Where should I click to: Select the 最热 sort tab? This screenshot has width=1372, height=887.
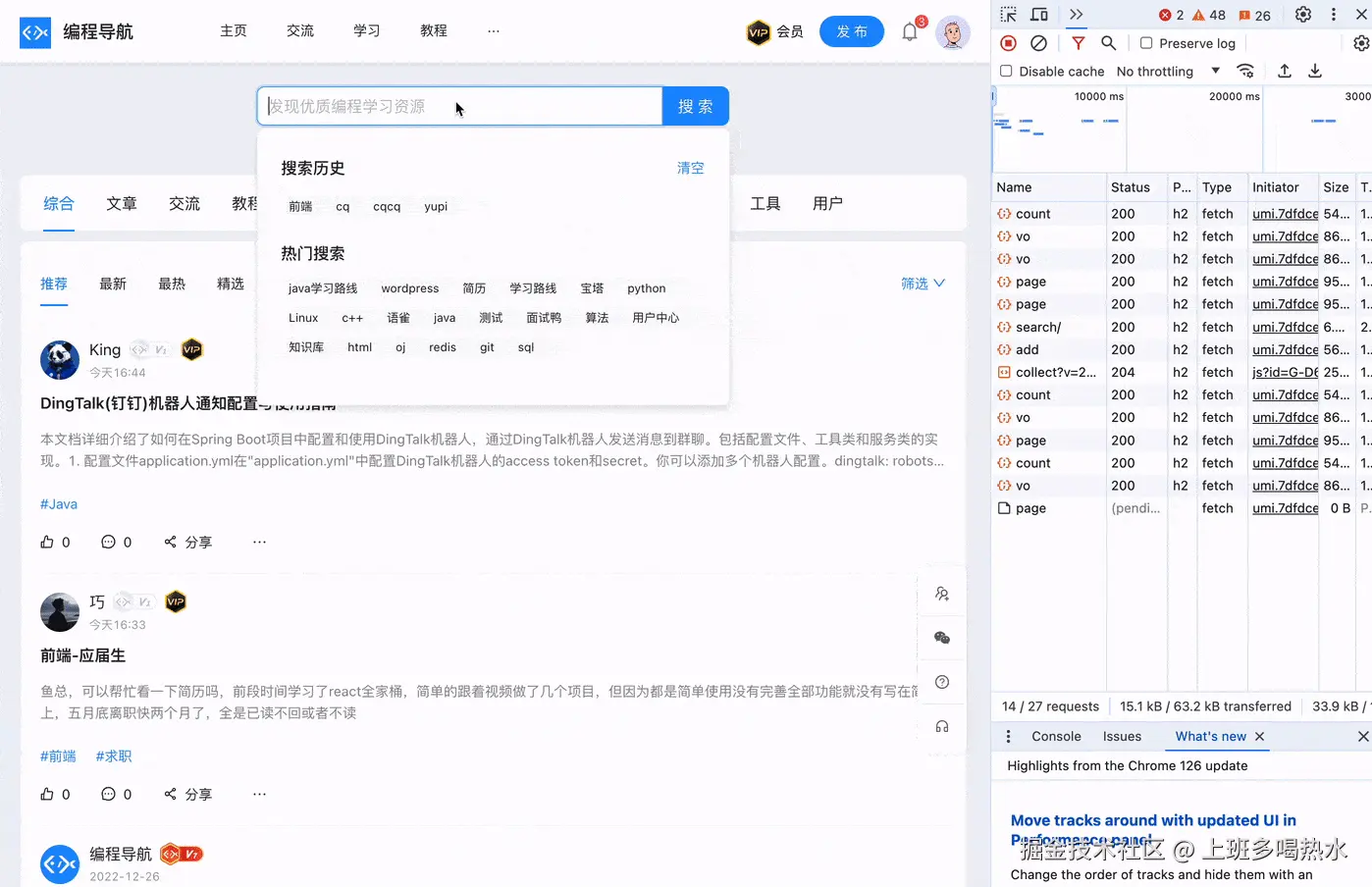pyautogui.click(x=172, y=284)
